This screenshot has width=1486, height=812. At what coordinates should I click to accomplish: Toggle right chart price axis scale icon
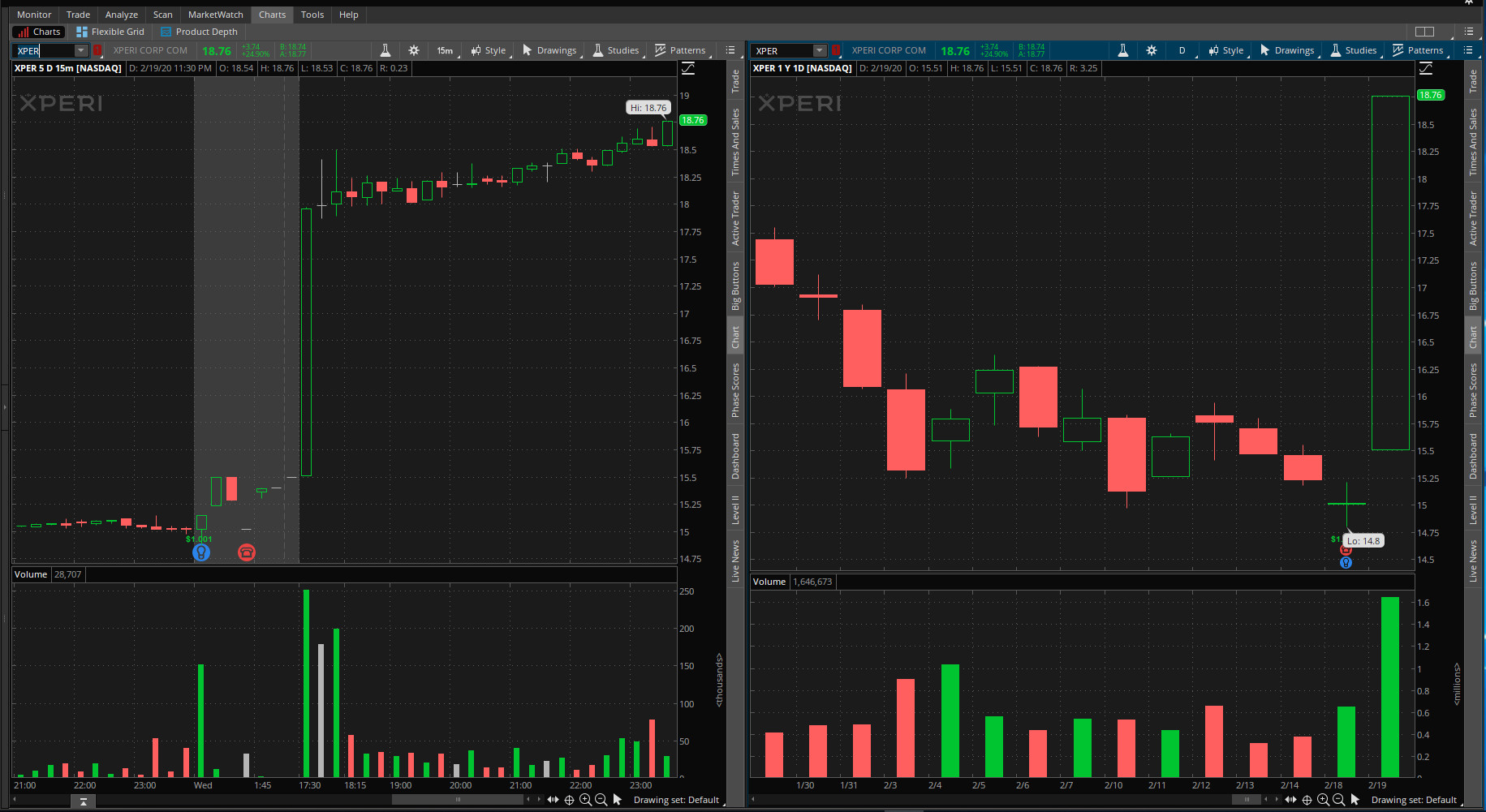[1426, 68]
